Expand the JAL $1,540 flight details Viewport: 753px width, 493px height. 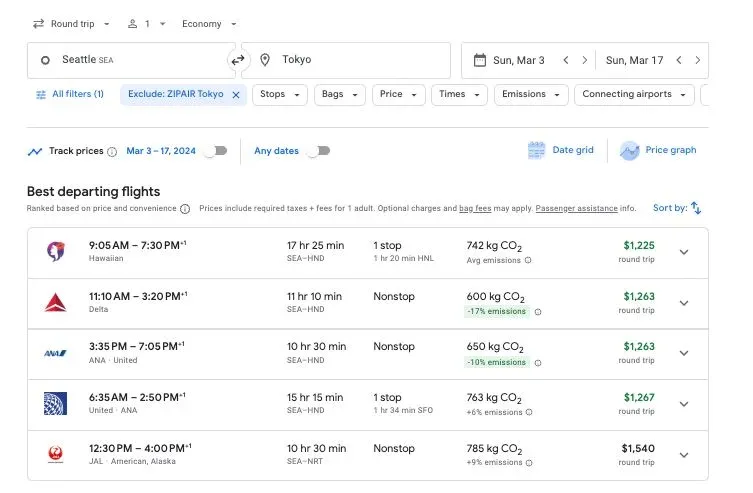[x=684, y=455]
